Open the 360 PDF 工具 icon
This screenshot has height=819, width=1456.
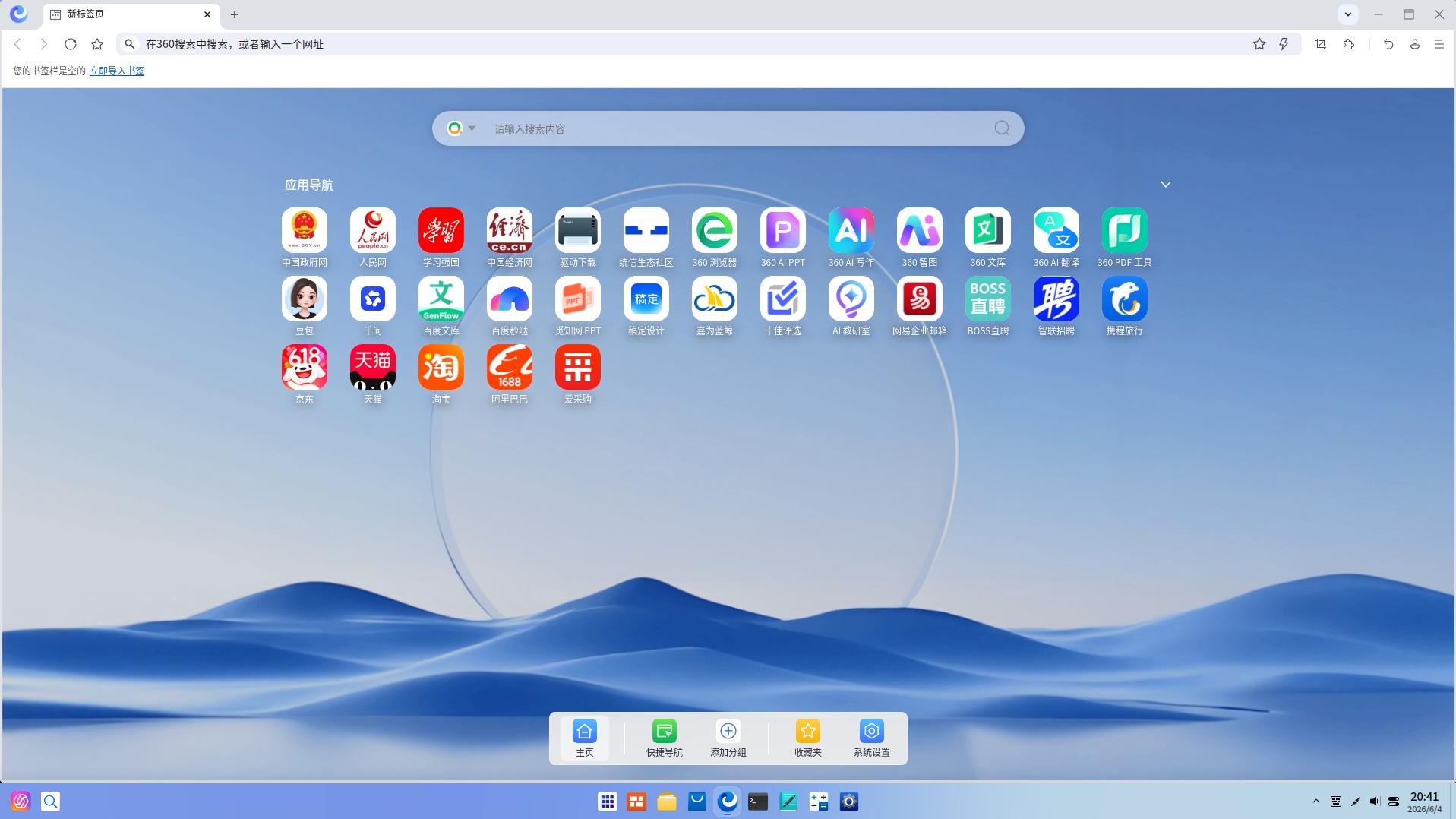coord(1125,230)
